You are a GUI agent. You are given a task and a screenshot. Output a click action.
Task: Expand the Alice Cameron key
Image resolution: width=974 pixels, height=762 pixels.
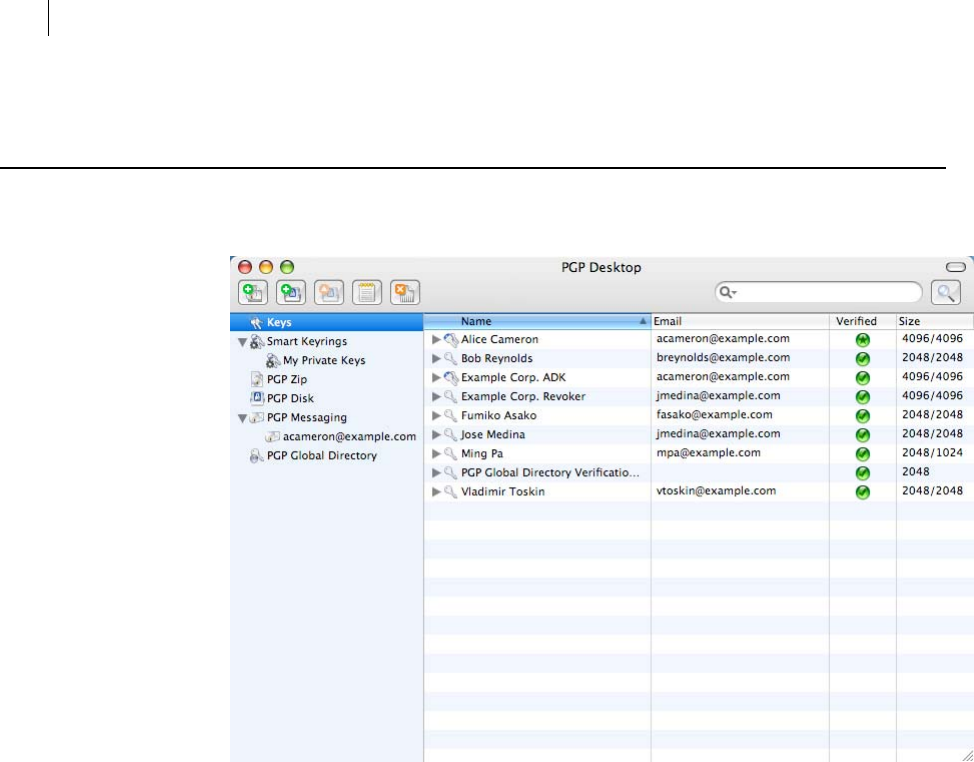coord(436,340)
